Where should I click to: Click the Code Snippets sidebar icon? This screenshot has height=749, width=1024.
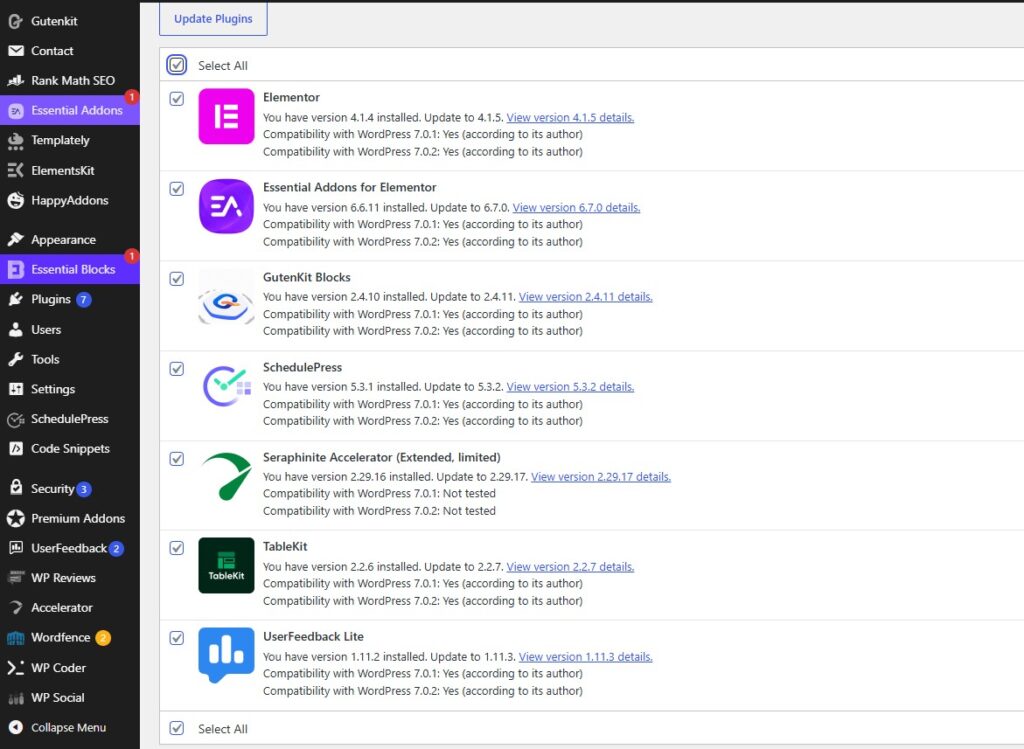[x=16, y=449]
